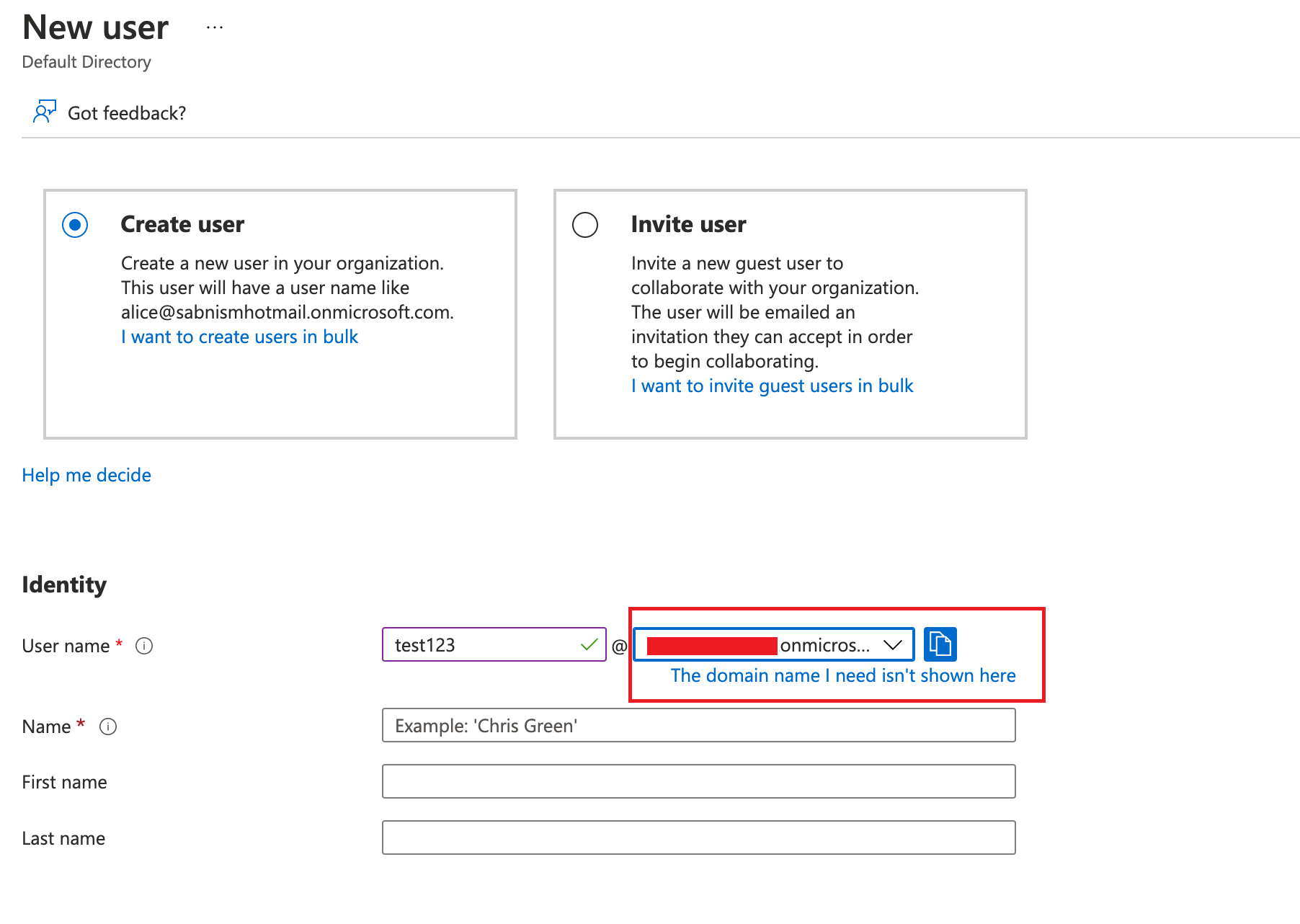Open the ellipsis menu next to New user
1300x924 pixels.
click(213, 27)
